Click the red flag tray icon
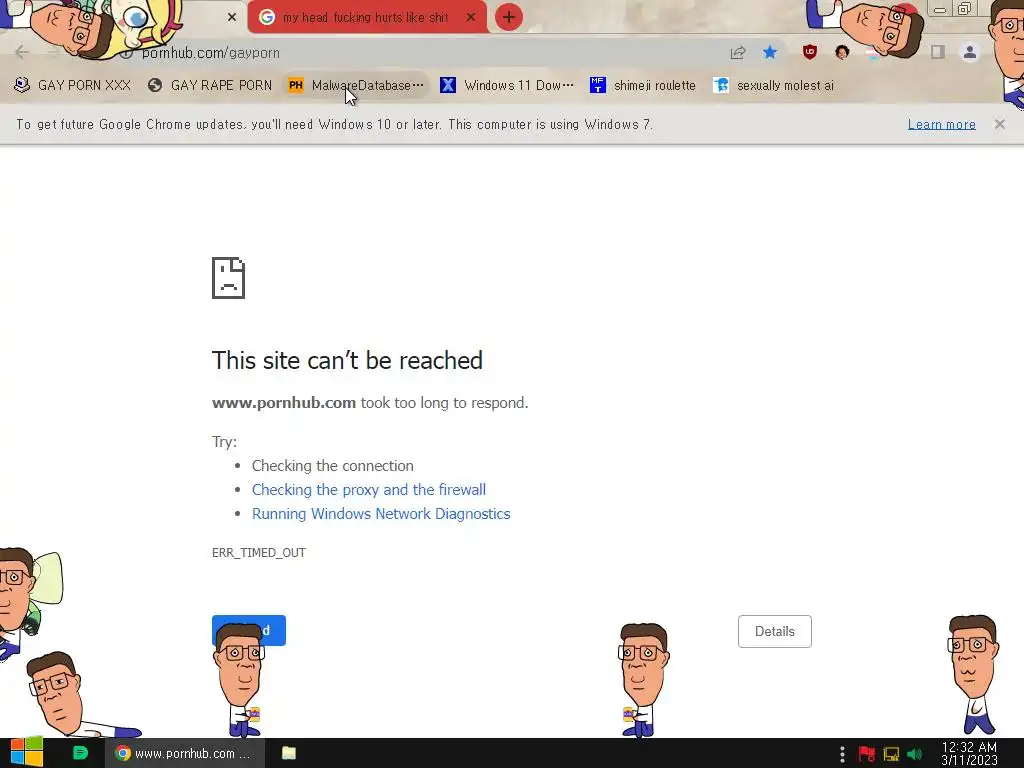This screenshot has width=1024, height=768. (867, 754)
